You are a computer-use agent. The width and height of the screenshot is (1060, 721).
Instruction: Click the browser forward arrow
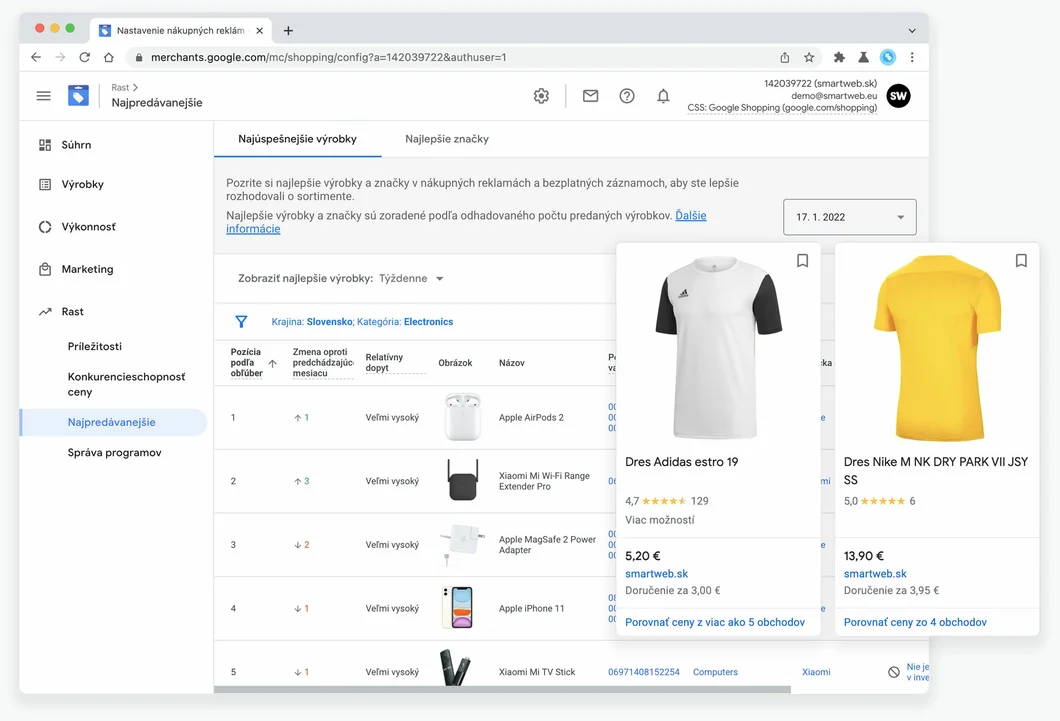coord(60,57)
